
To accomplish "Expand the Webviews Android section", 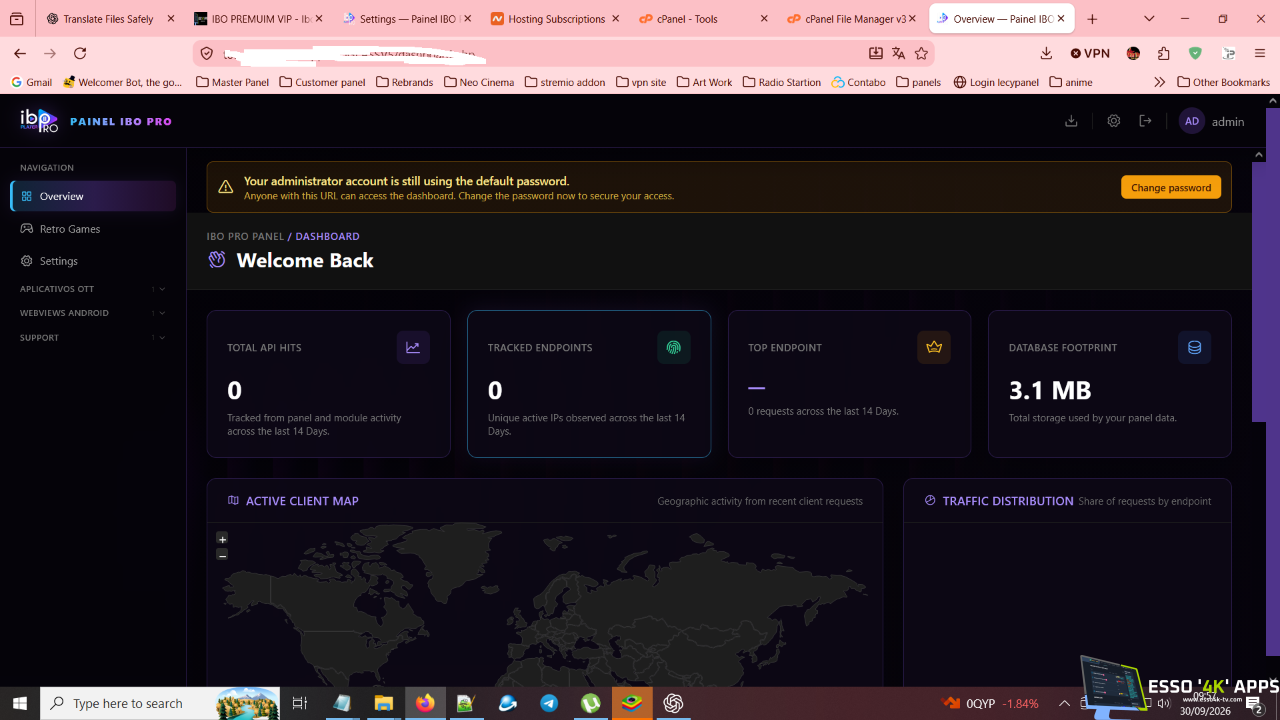I will click(93, 313).
